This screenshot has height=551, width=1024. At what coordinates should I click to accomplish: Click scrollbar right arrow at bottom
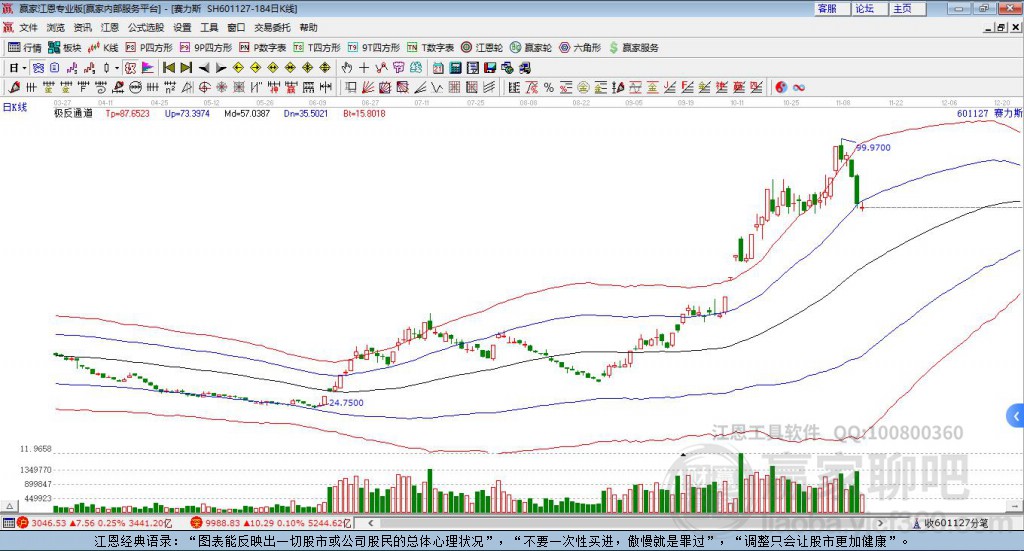tap(880, 523)
